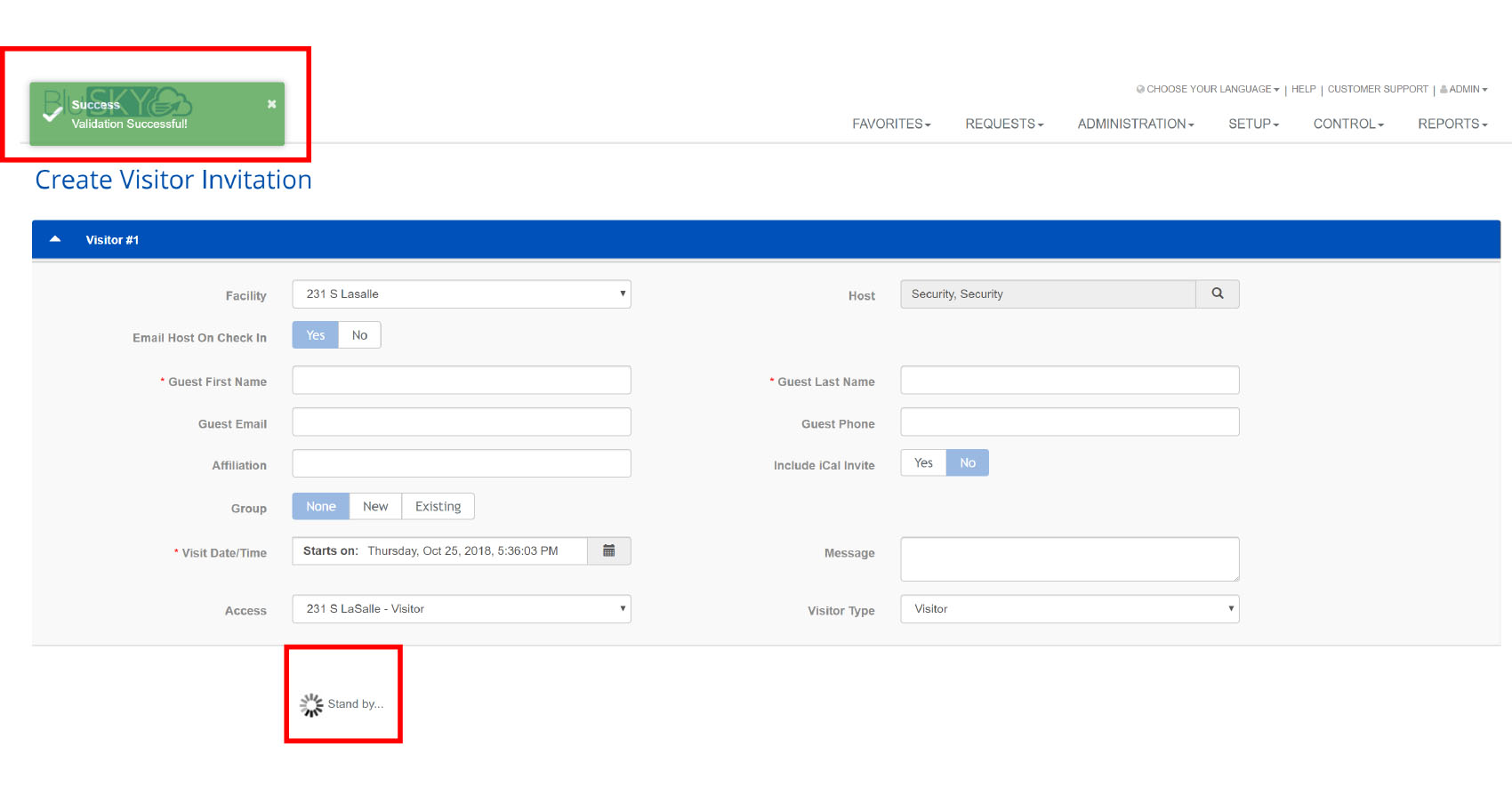
Task: Open the Facility dropdown
Action: pyautogui.click(x=461, y=294)
